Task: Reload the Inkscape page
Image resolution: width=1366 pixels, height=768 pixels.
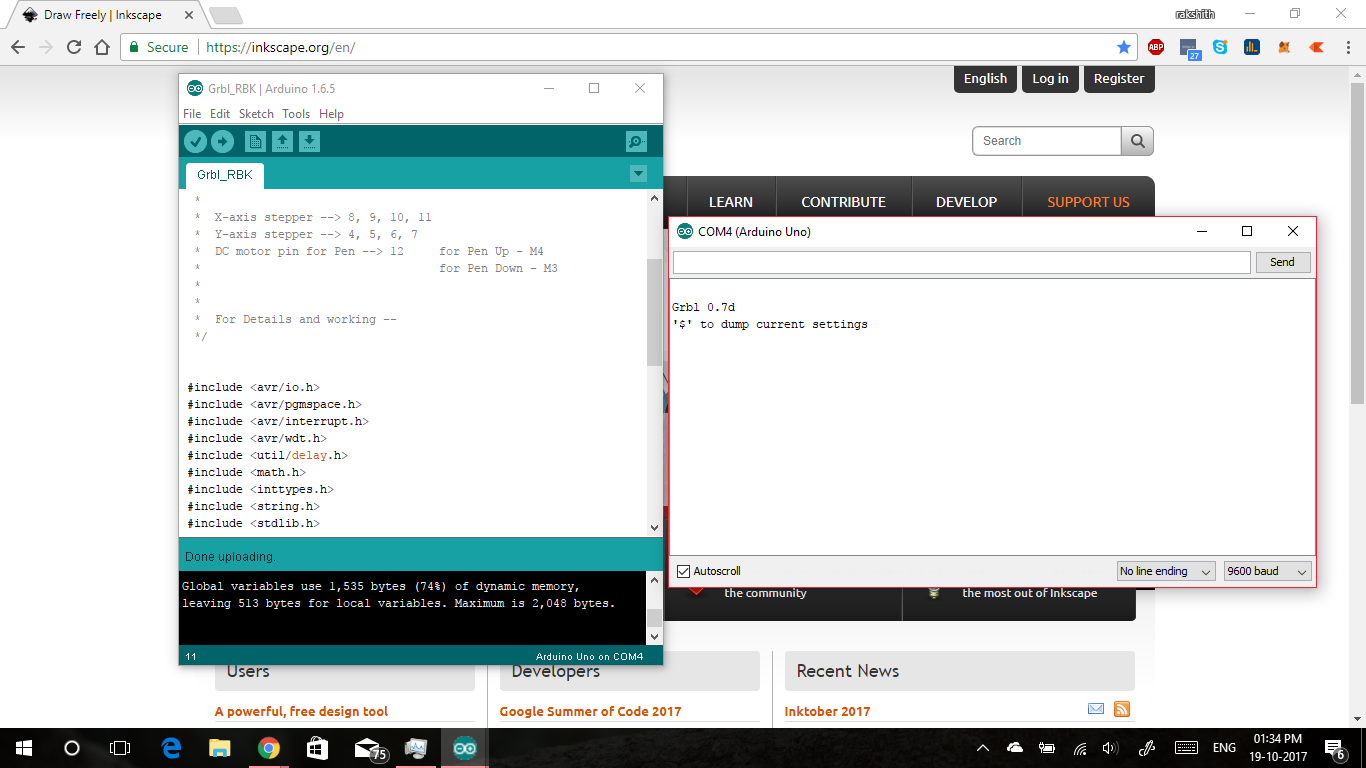Action: coord(73,47)
